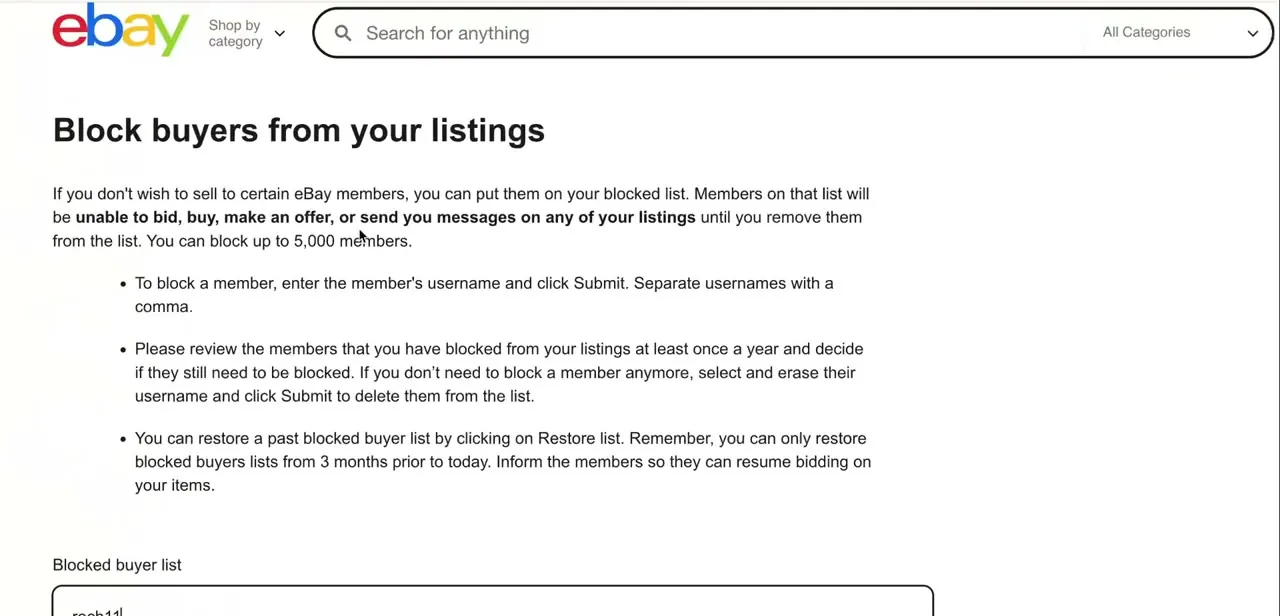
Task: Click the You can restore a past bullet
Action: (x=503, y=461)
